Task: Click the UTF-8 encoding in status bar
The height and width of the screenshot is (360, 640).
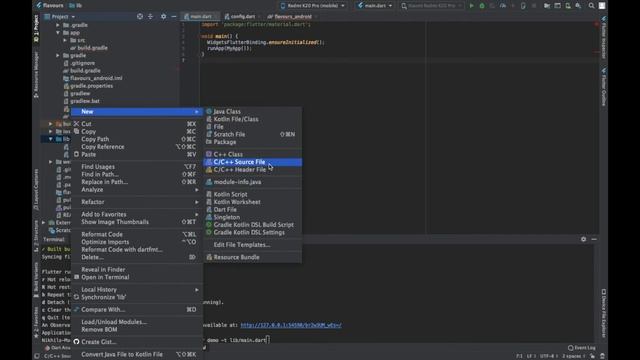Action: coord(548,356)
